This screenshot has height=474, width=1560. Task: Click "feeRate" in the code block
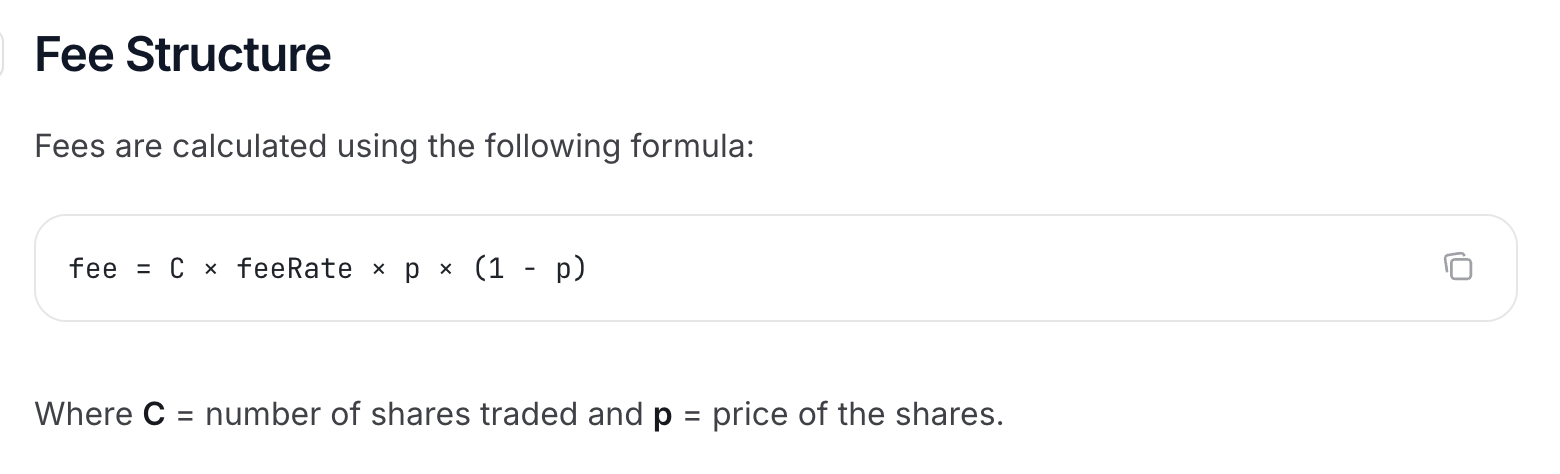click(294, 269)
